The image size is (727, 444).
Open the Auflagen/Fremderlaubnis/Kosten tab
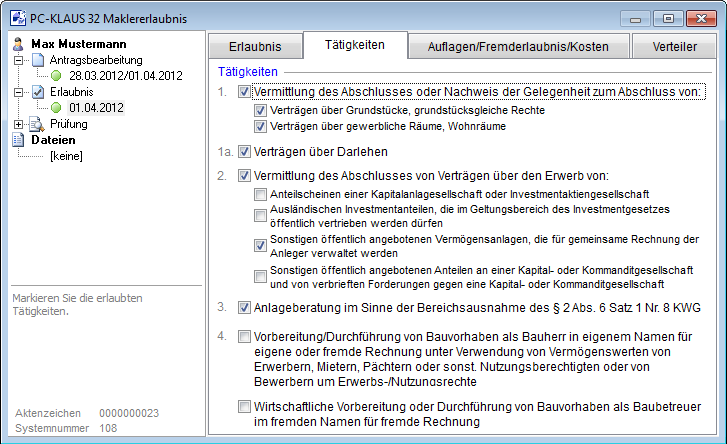point(517,46)
